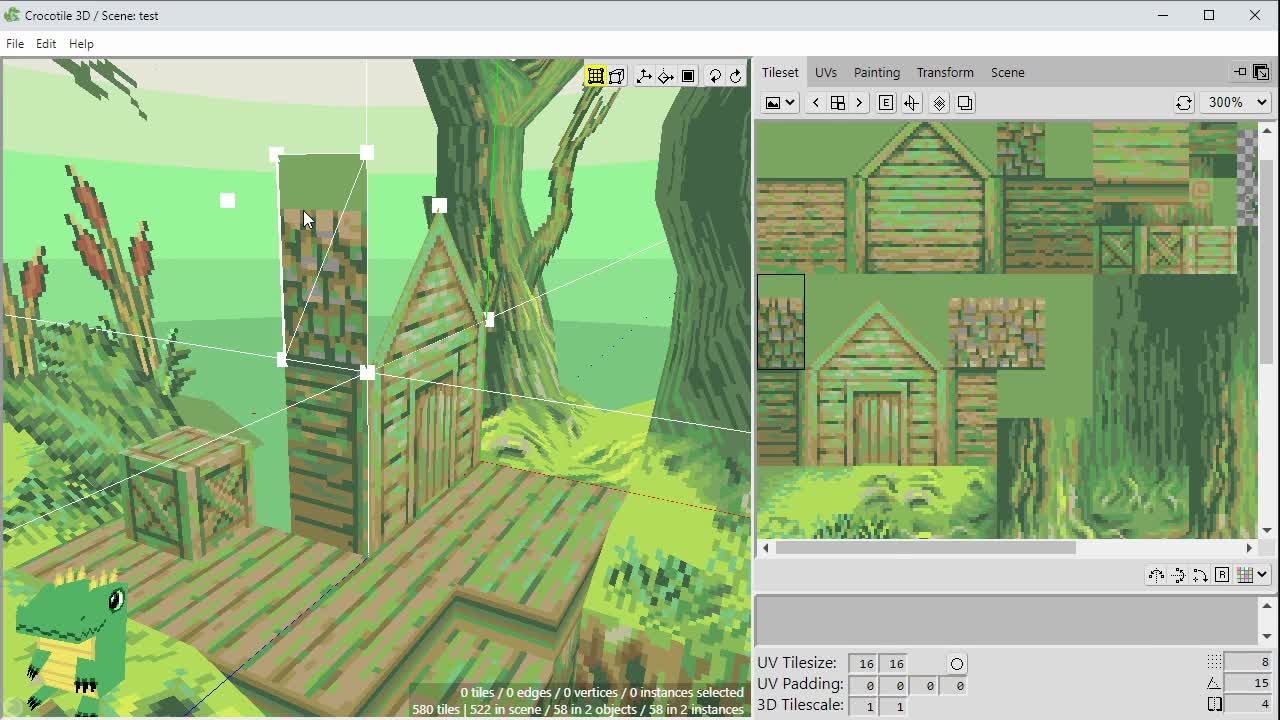Click the E button in tileset toolbar
Screen dimensions: 1280x720
[886, 103]
